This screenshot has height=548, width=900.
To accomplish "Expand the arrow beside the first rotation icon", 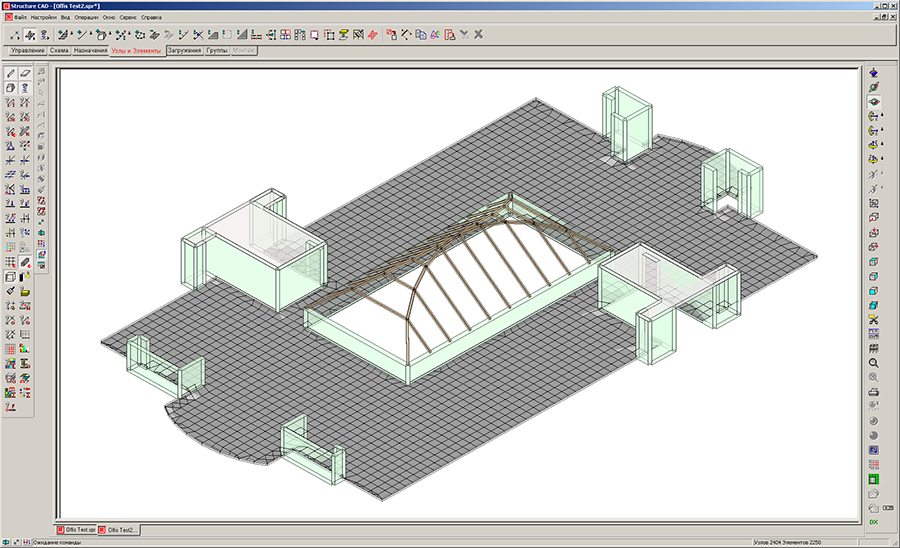I will click(x=884, y=116).
